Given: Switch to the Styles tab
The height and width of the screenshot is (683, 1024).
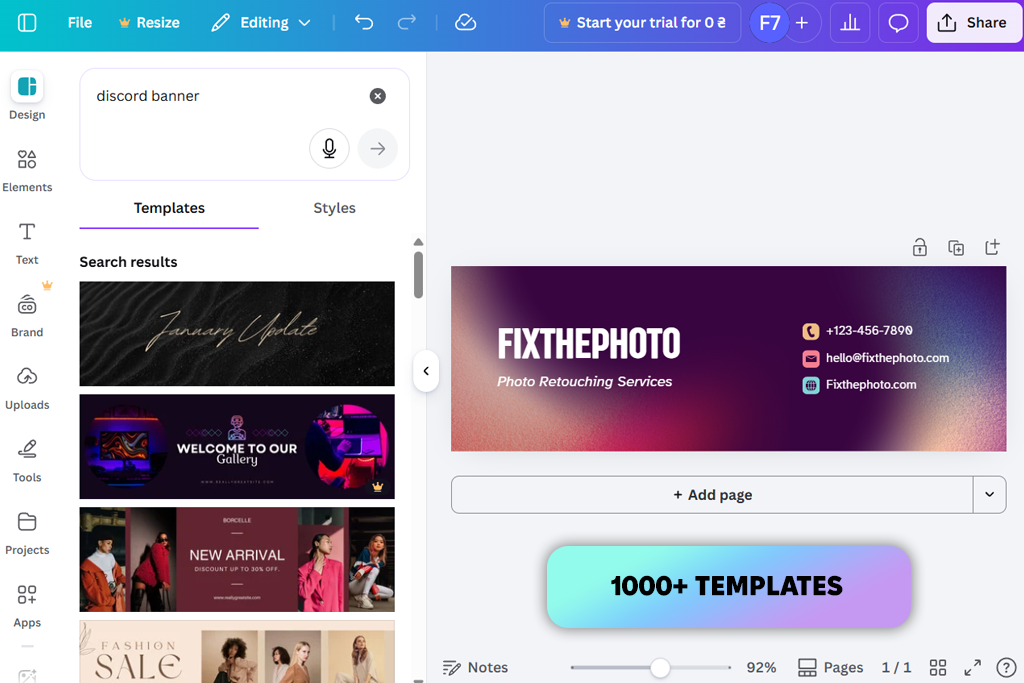Looking at the screenshot, I should pyautogui.click(x=334, y=208).
